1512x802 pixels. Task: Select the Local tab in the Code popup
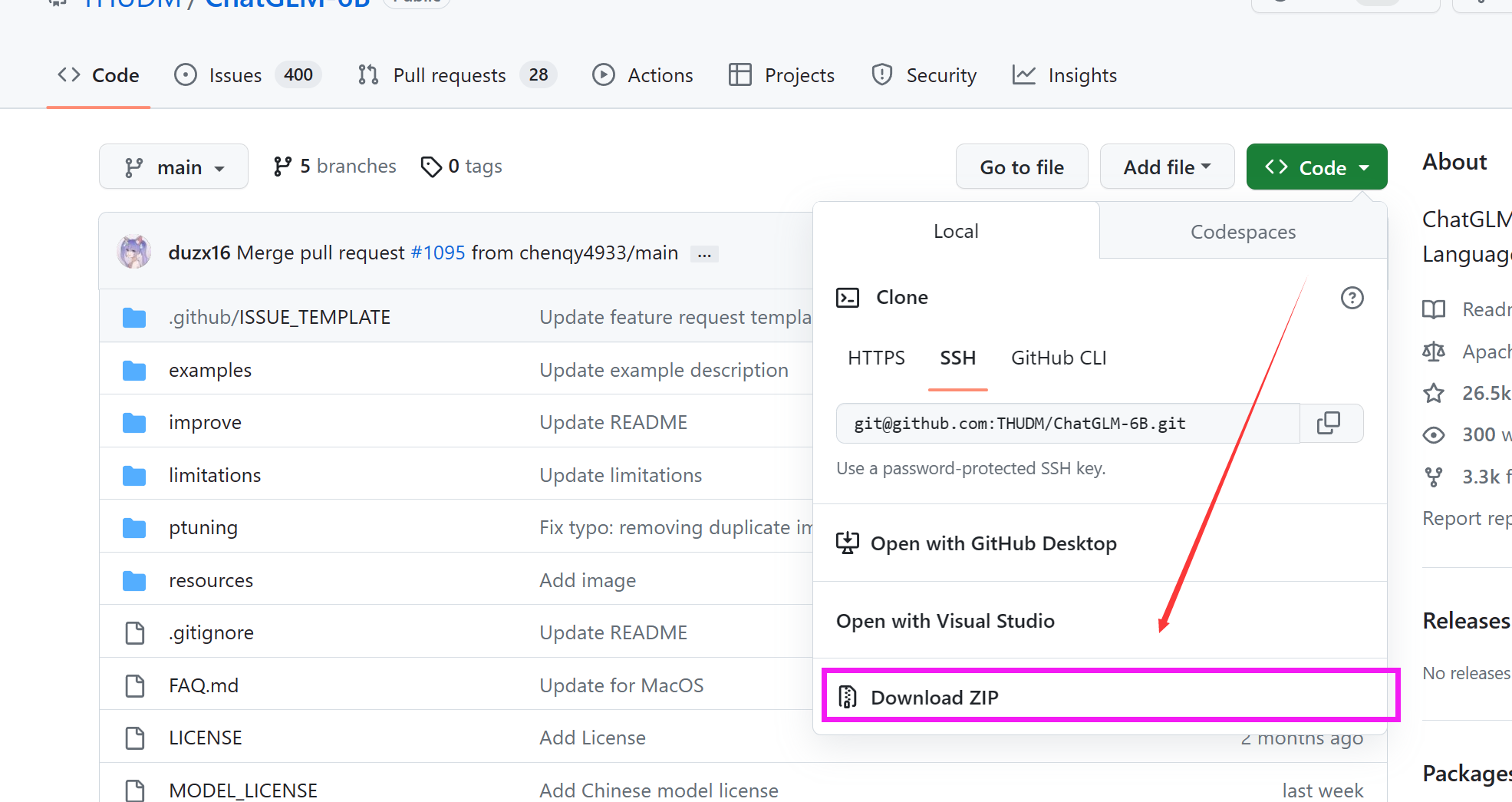click(x=956, y=231)
